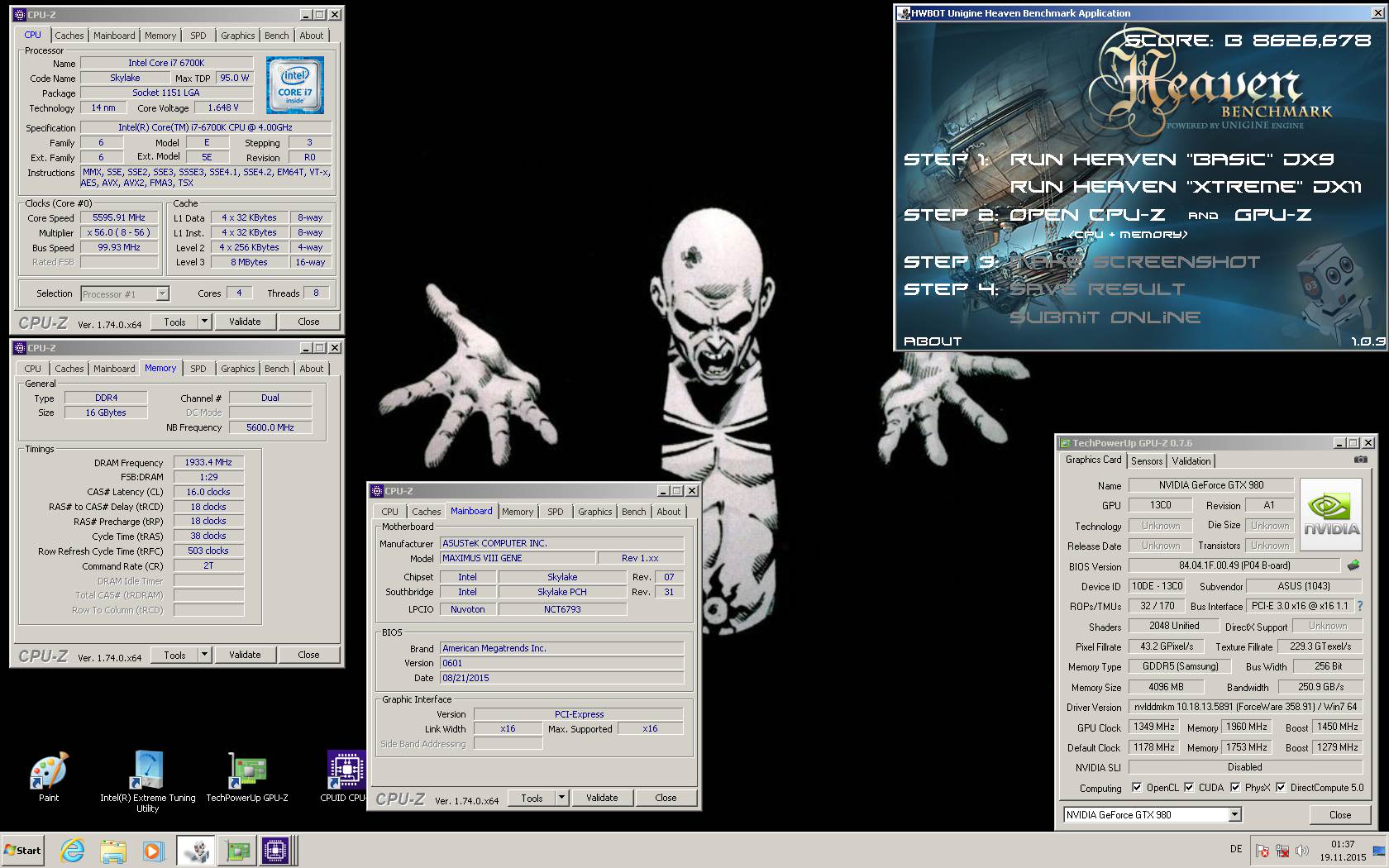
Task: Click Open CPU-Z step in HWBOT app
Action: click(1087, 215)
